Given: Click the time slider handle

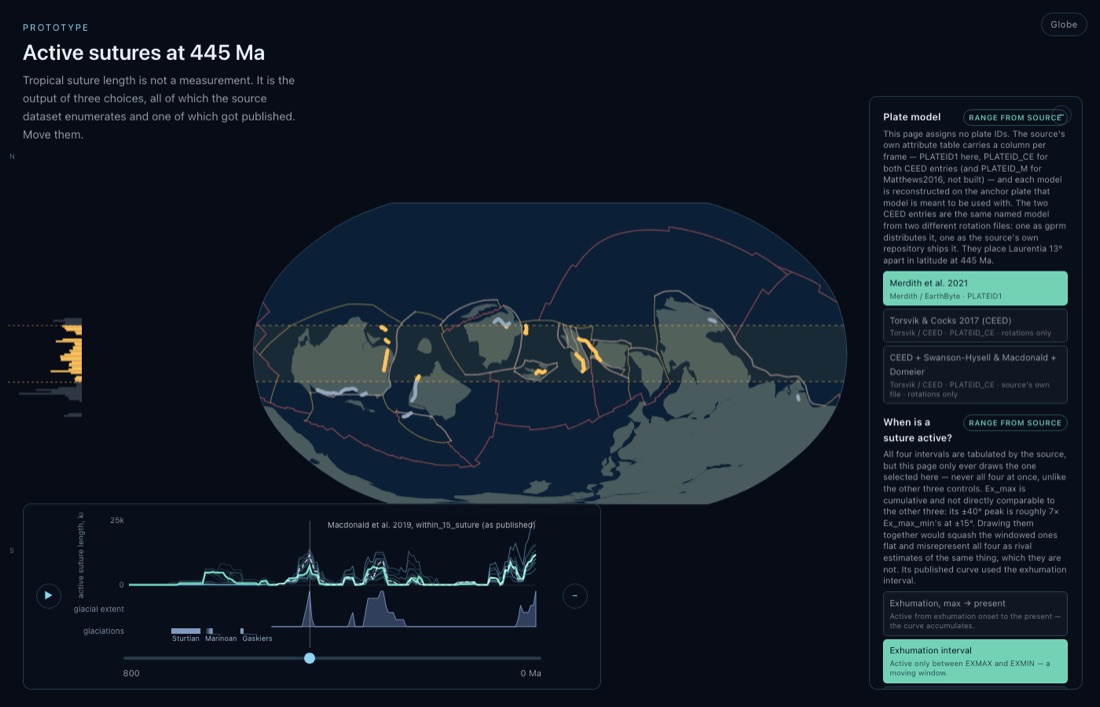Looking at the screenshot, I should coord(309,658).
